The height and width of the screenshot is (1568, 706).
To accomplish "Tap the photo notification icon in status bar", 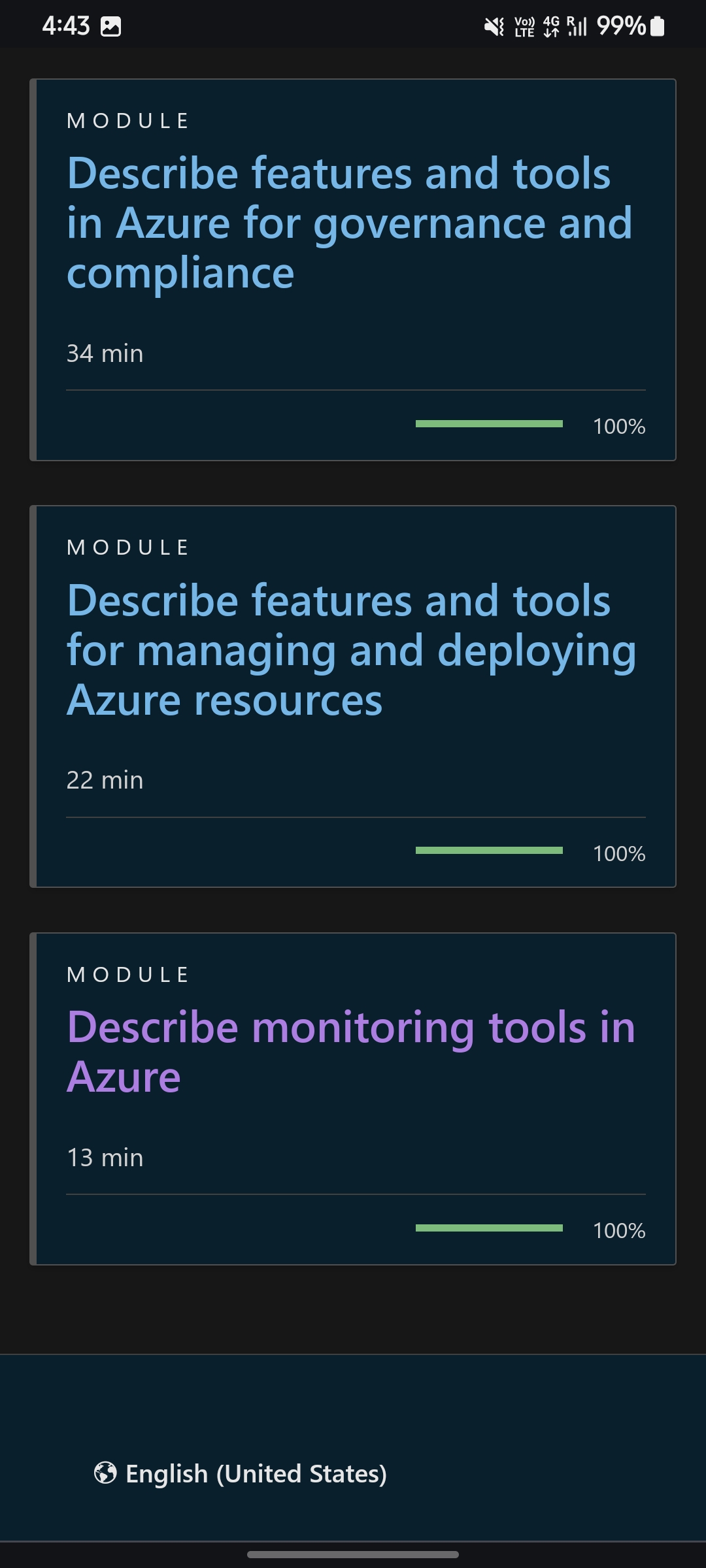I will pyautogui.click(x=110, y=25).
